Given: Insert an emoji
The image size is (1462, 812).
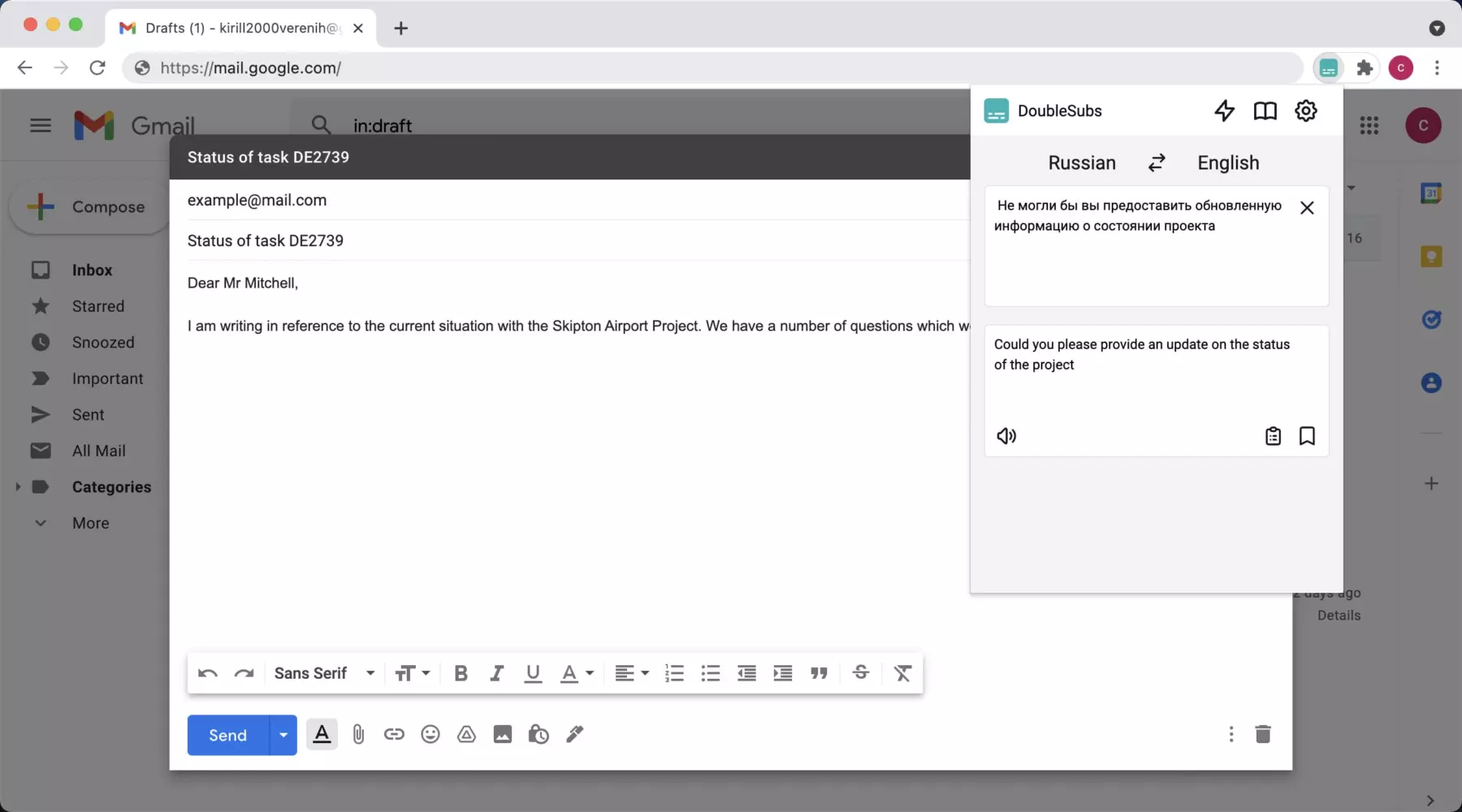Looking at the screenshot, I should (x=430, y=734).
